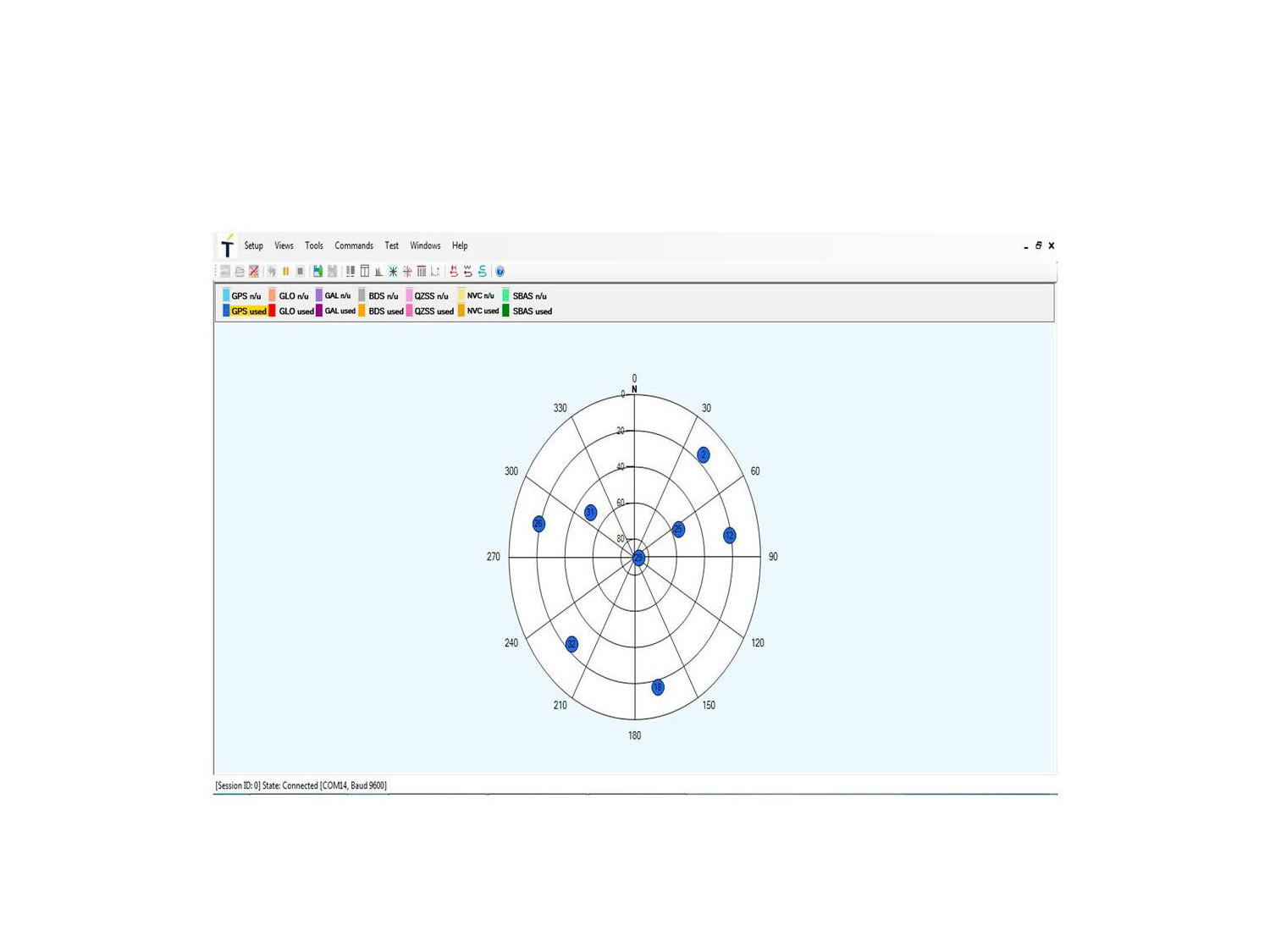Image resolution: width=1270 pixels, height=952 pixels.
Task: Select satellite 26 on the sky plot
Action: click(538, 525)
